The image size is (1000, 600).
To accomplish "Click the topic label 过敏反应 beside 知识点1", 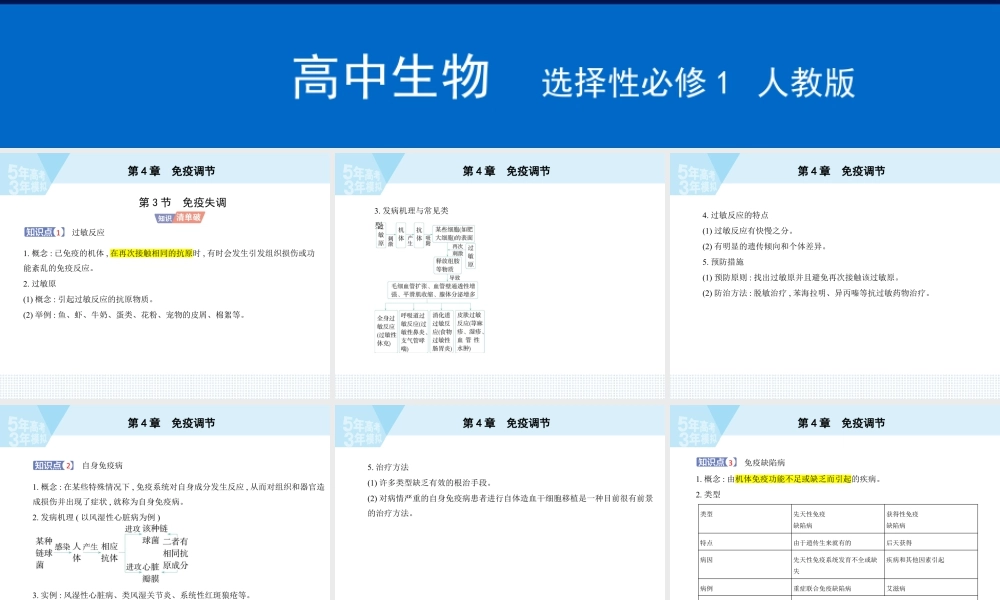I will [88, 232].
